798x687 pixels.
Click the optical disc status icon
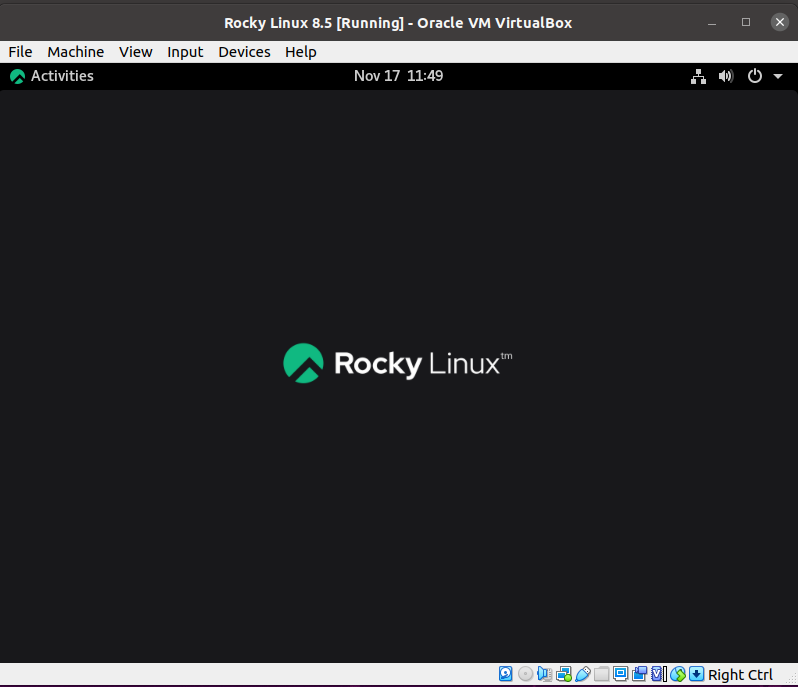click(x=525, y=675)
